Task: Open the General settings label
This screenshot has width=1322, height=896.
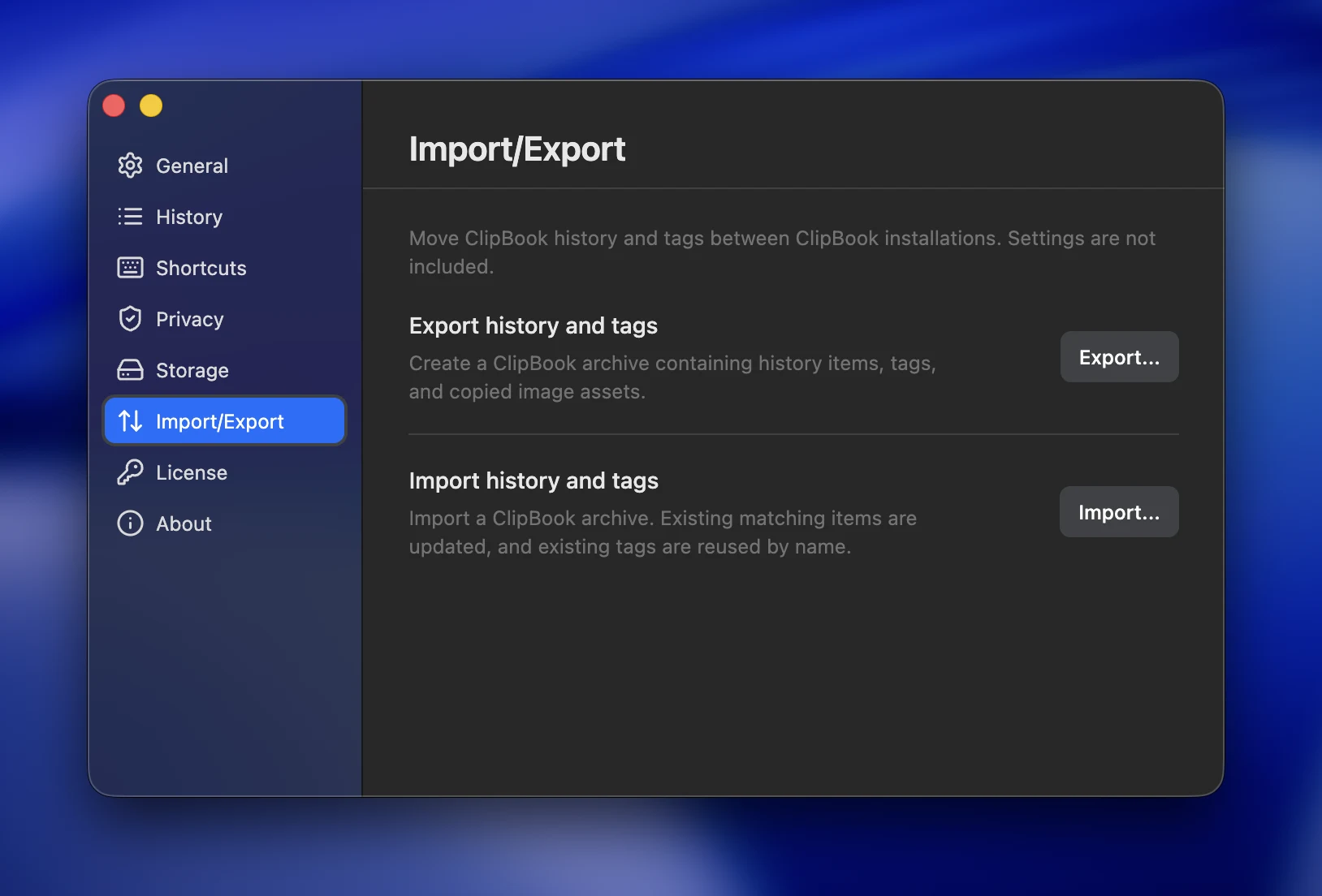Action: [192, 166]
